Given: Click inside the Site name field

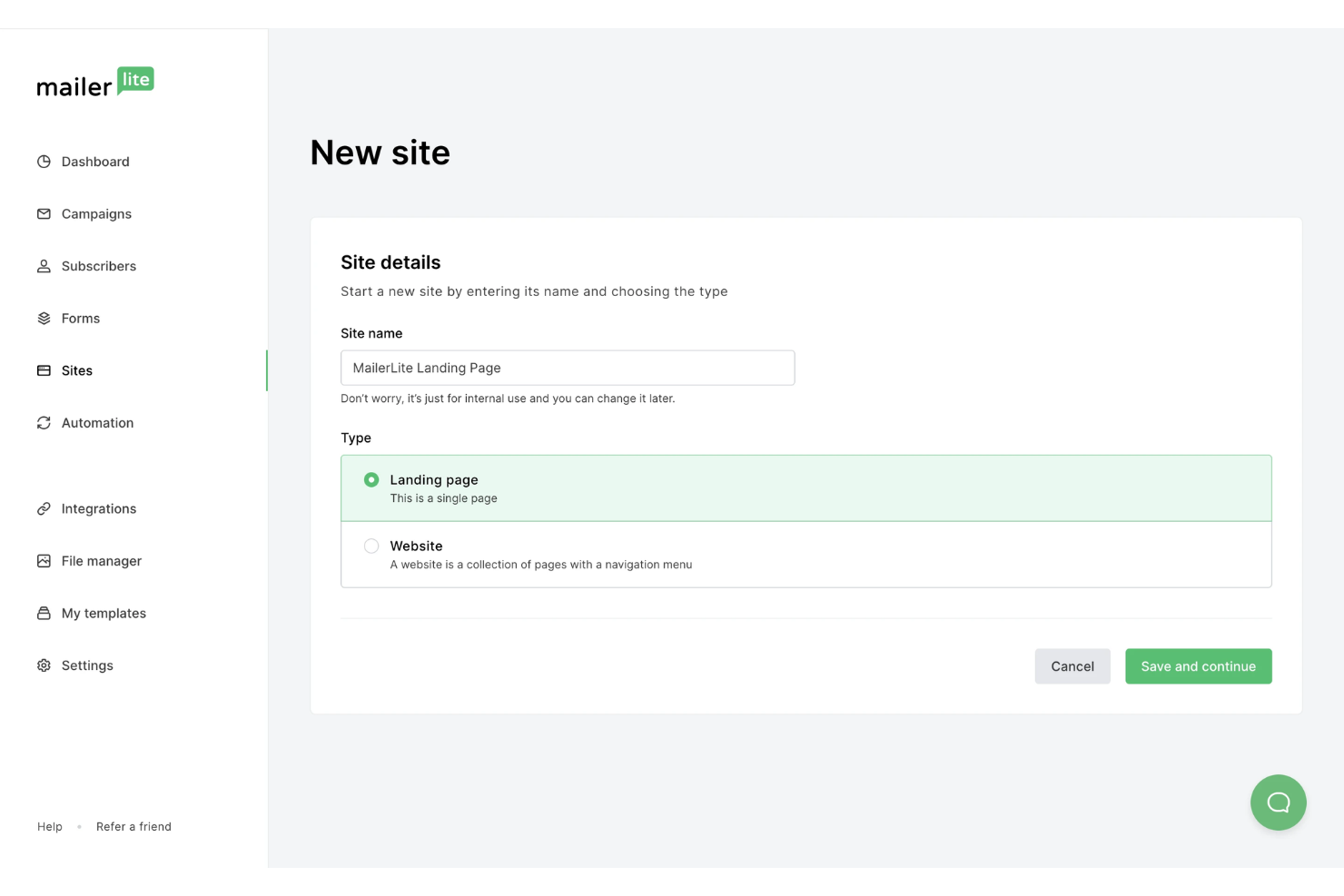Looking at the screenshot, I should pyautogui.click(x=568, y=368).
